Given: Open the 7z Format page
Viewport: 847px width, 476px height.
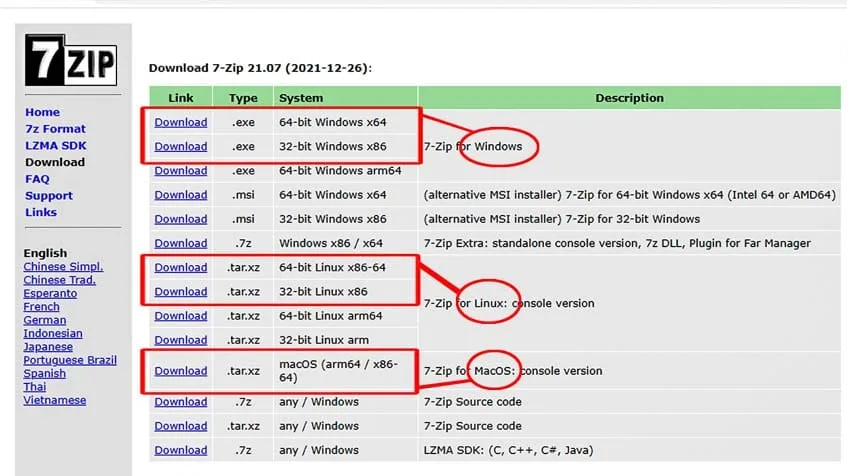Looking at the screenshot, I should (55, 129).
